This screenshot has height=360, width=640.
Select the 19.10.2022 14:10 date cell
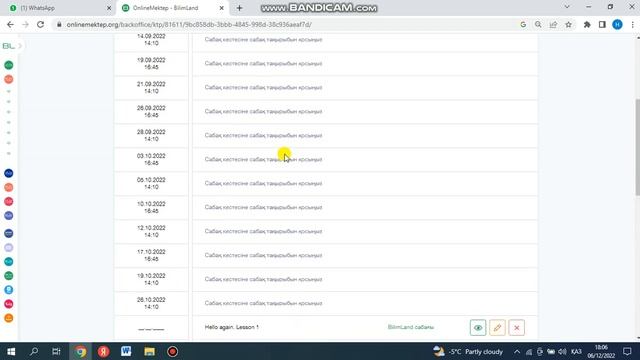pos(151,279)
